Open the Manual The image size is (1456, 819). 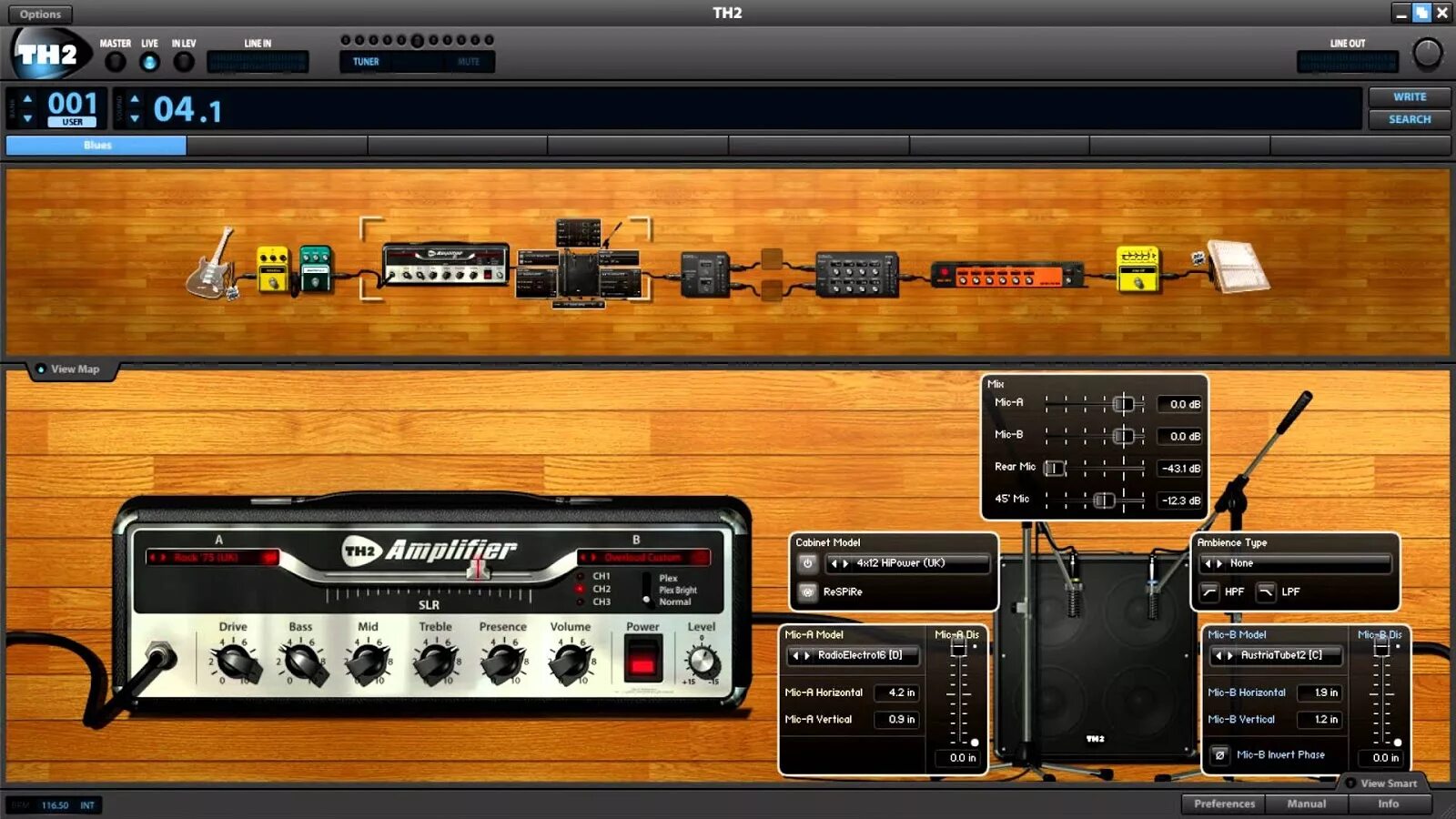[1307, 804]
